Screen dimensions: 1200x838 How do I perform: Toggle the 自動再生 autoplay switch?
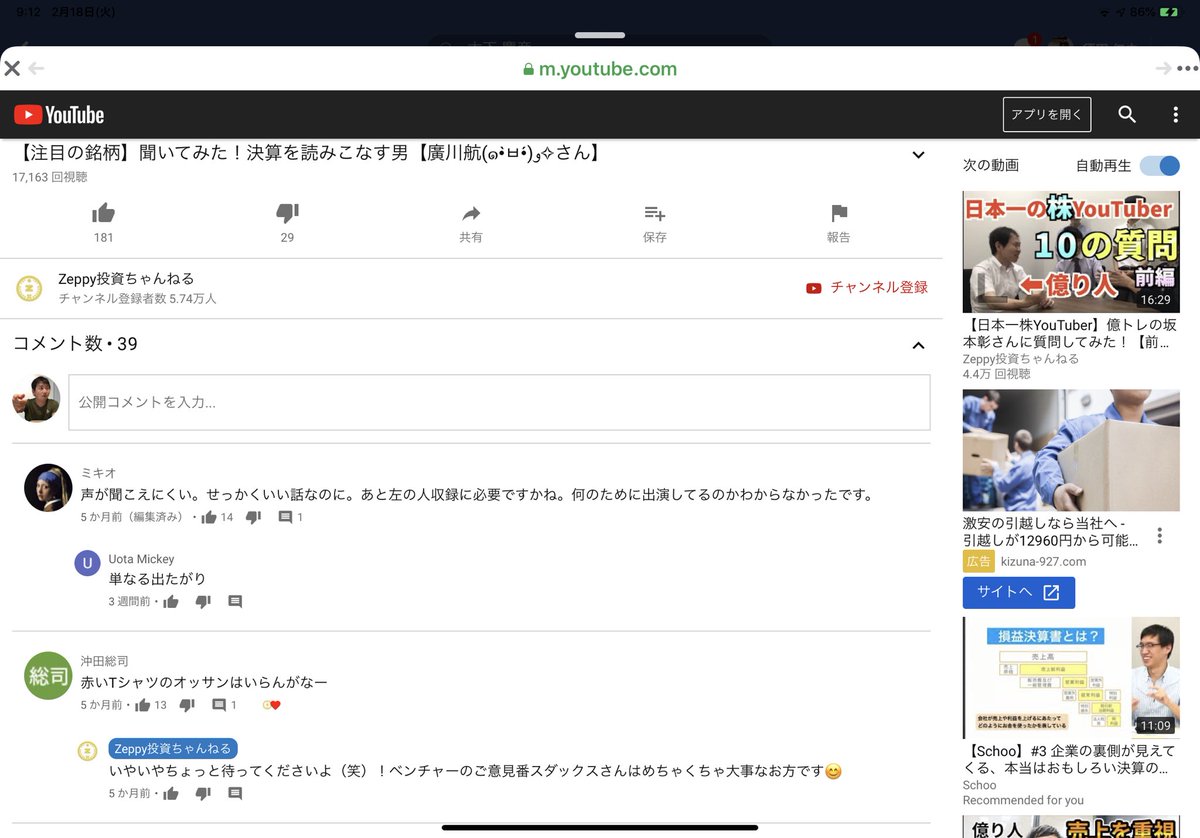tap(1160, 166)
